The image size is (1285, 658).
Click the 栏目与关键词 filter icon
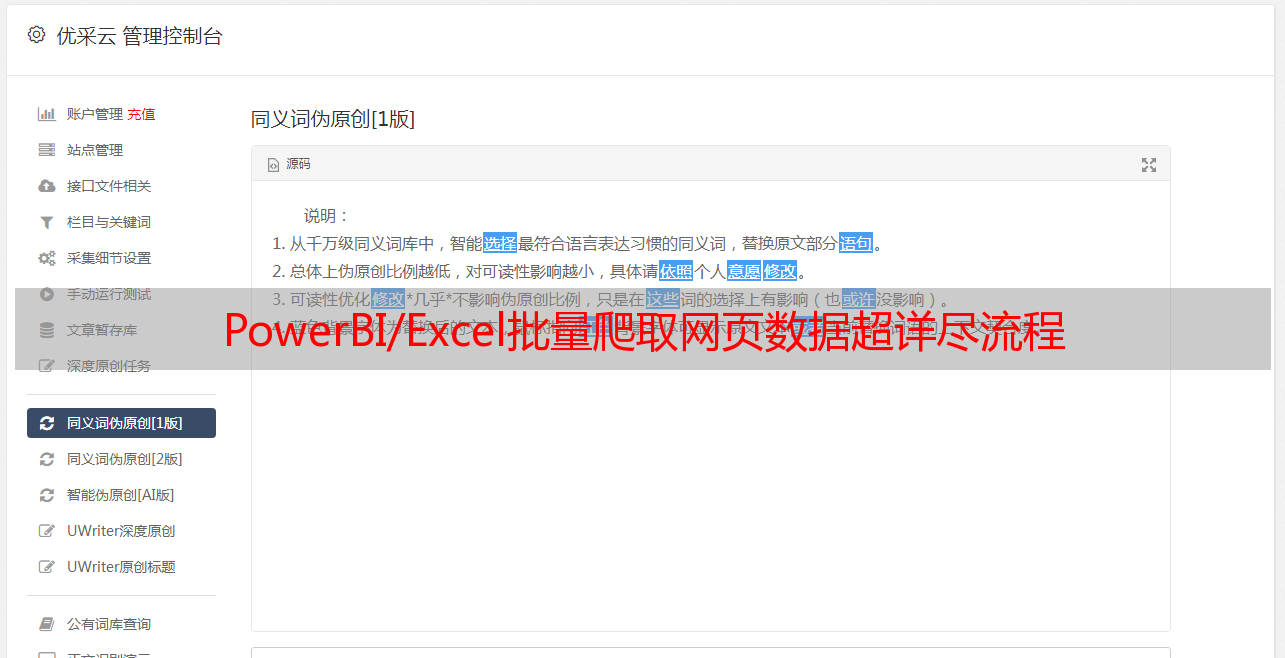click(46, 222)
